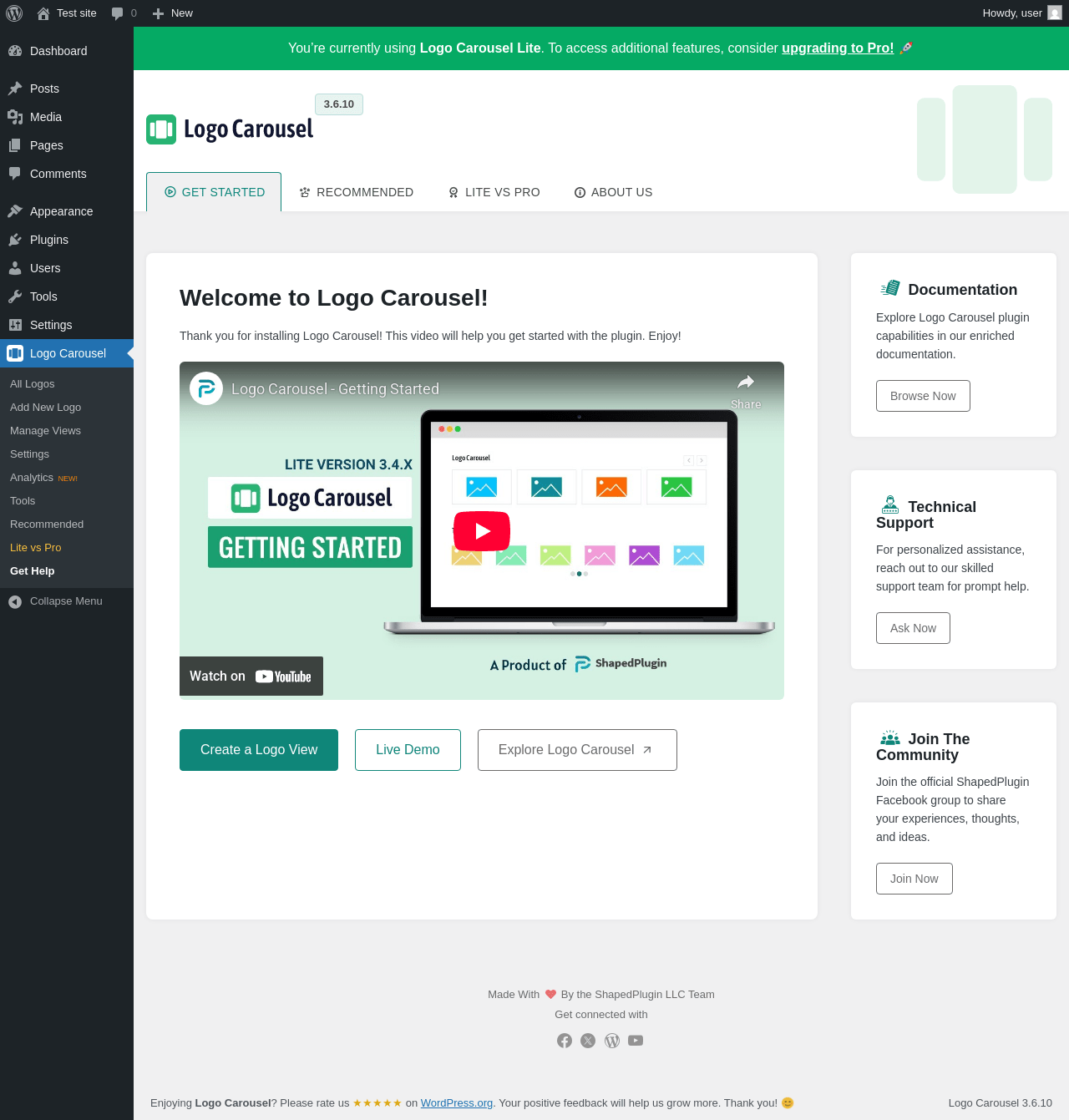Image resolution: width=1069 pixels, height=1120 pixels.
Task: Click the Plugins plug icon
Action: point(15,240)
